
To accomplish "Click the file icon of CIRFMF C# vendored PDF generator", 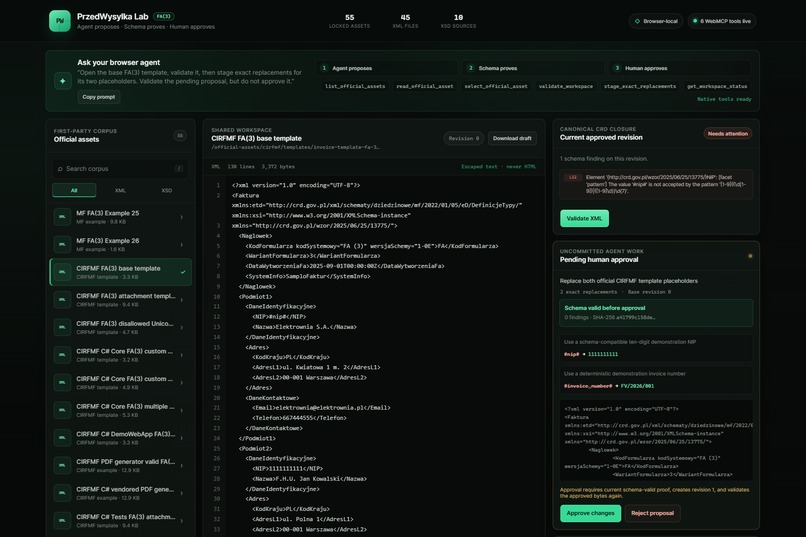I will [62, 493].
